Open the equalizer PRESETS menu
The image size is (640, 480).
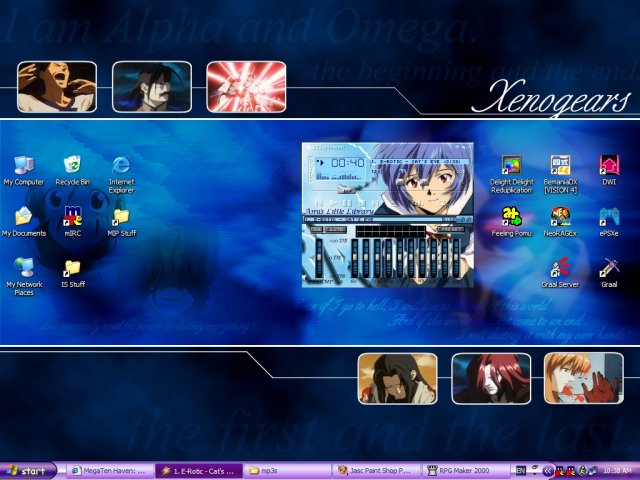(450, 229)
